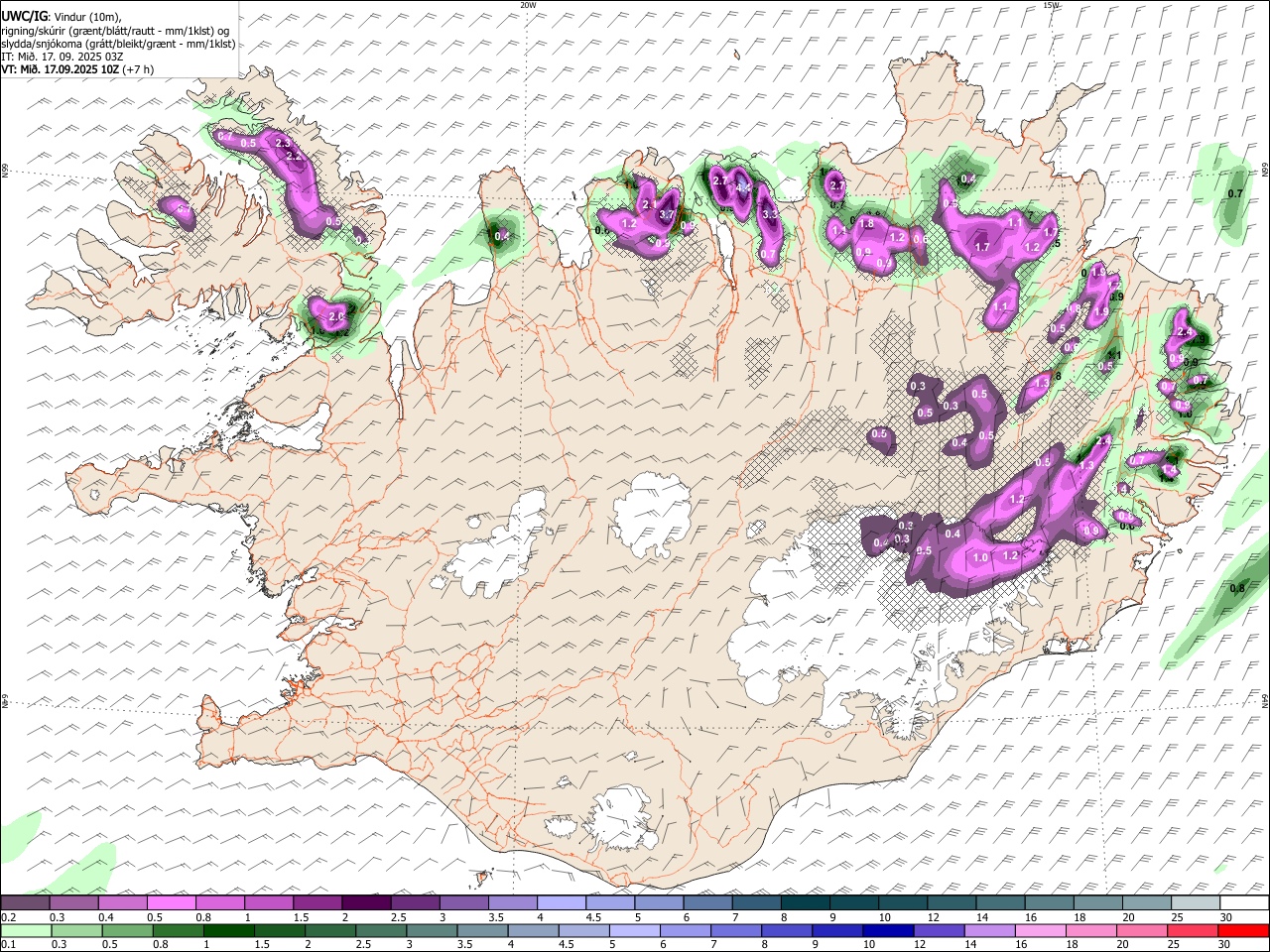Image resolution: width=1270 pixels, height=952 pixels.
Task: Select the darkest purple swatch between 2 and 2.5 in the upper legend
Action: [x=366, y=902]
